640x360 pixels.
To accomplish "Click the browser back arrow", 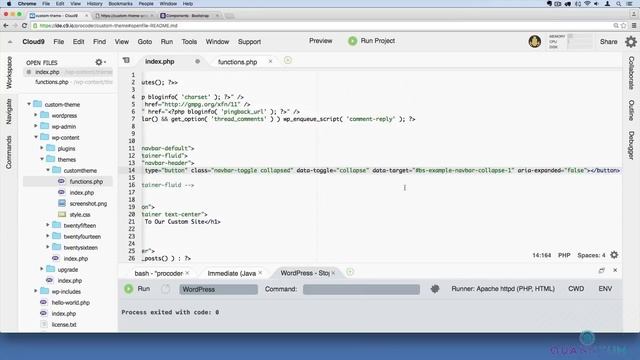I will tap(6, 26).
